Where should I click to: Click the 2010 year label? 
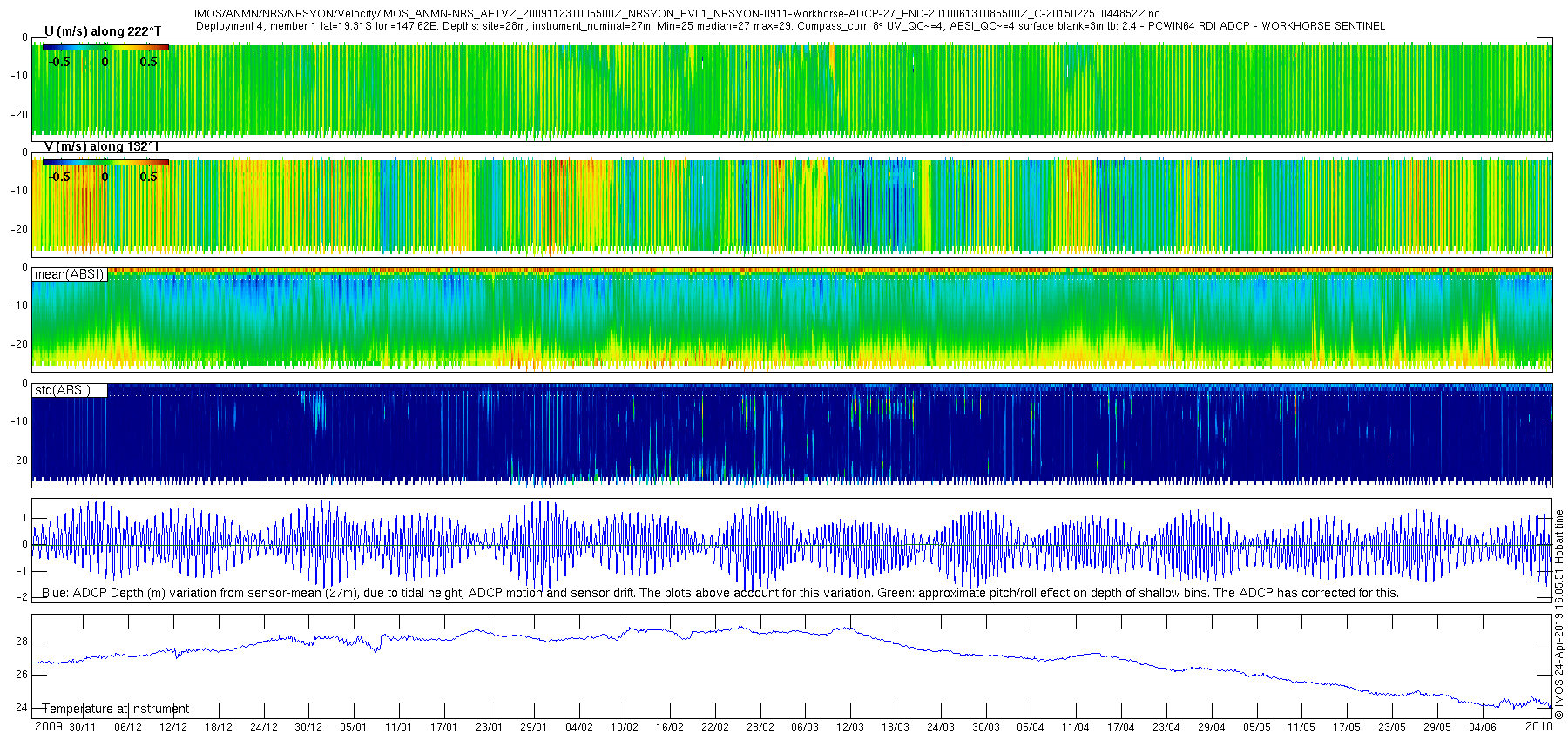click(x=1538, y=726)
